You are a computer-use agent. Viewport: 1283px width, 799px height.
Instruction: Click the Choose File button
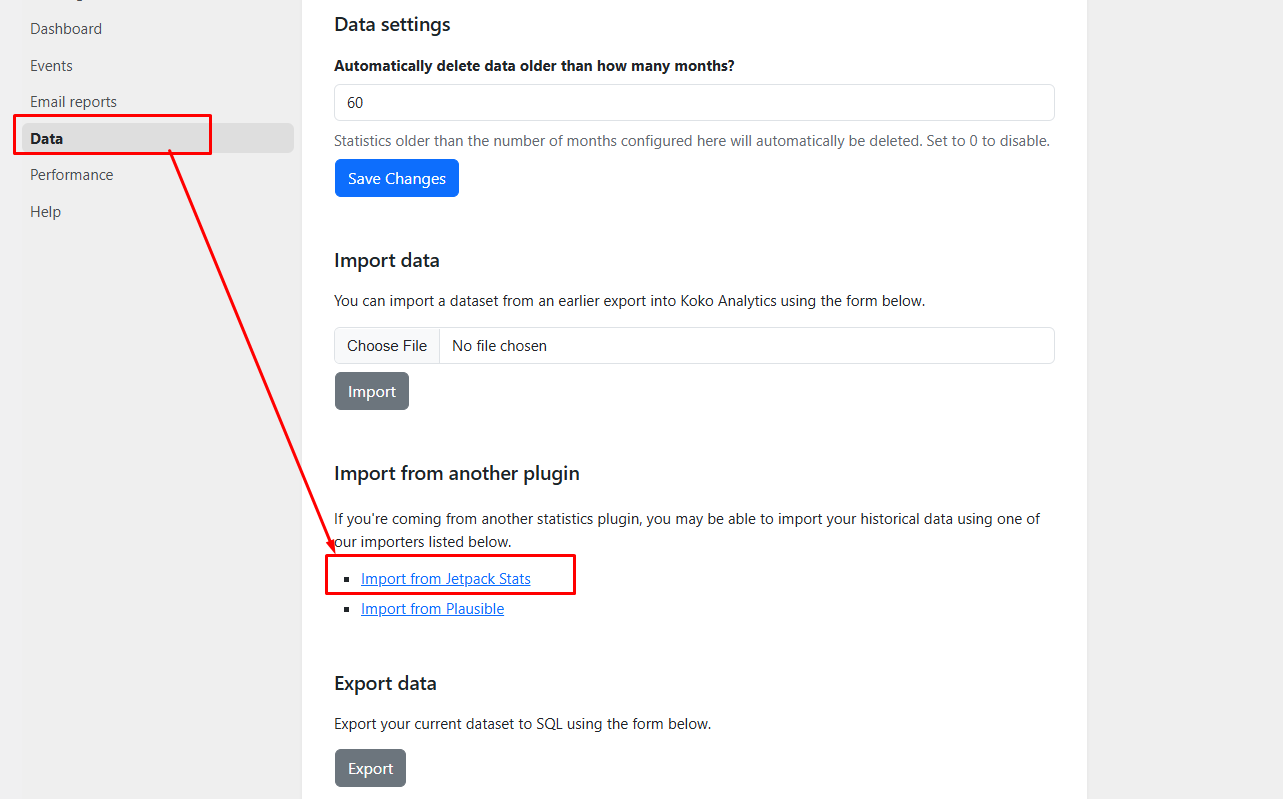tap(387, 346)
